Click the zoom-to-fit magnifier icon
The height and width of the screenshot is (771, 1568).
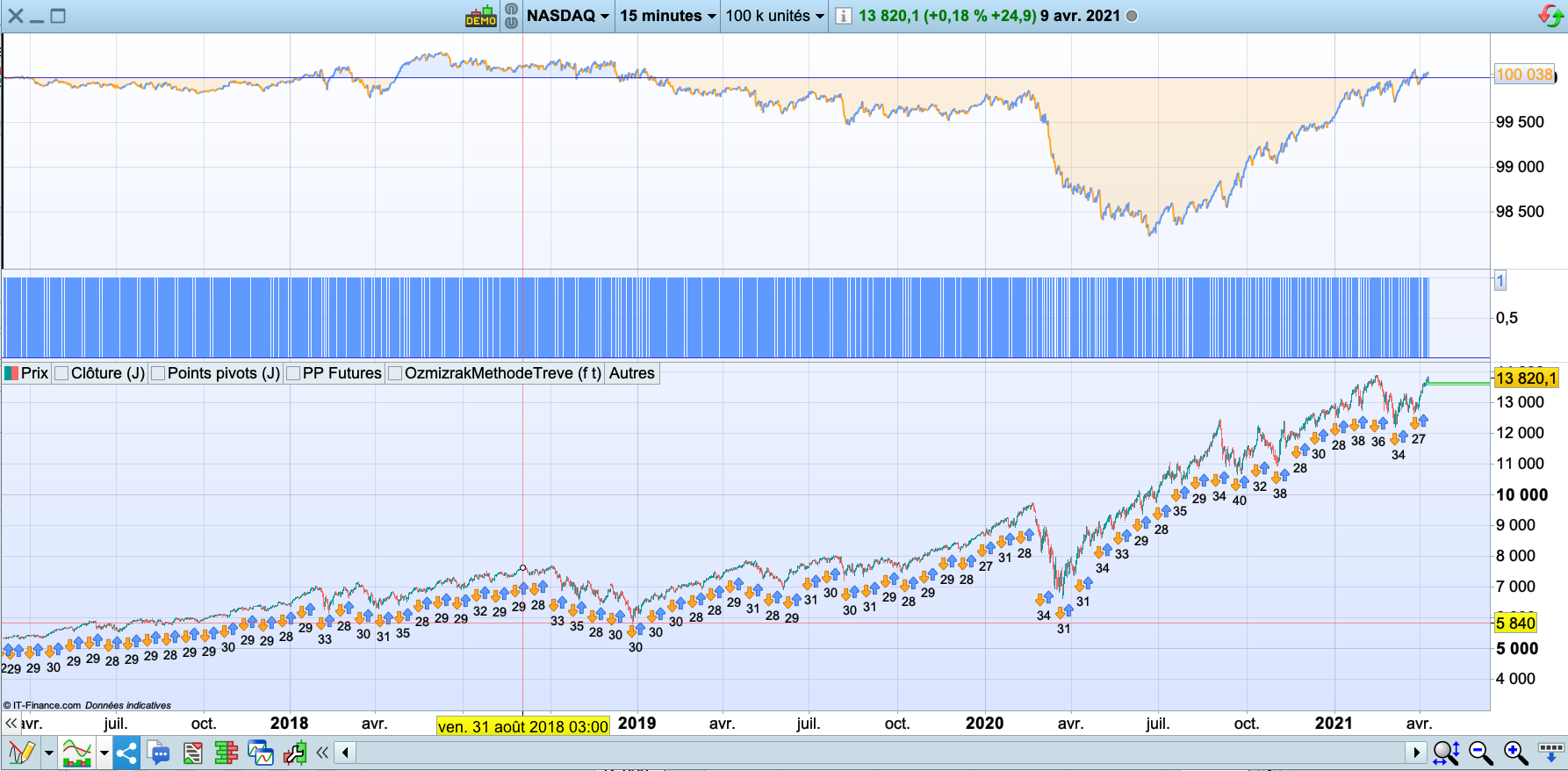point(1445,753)
